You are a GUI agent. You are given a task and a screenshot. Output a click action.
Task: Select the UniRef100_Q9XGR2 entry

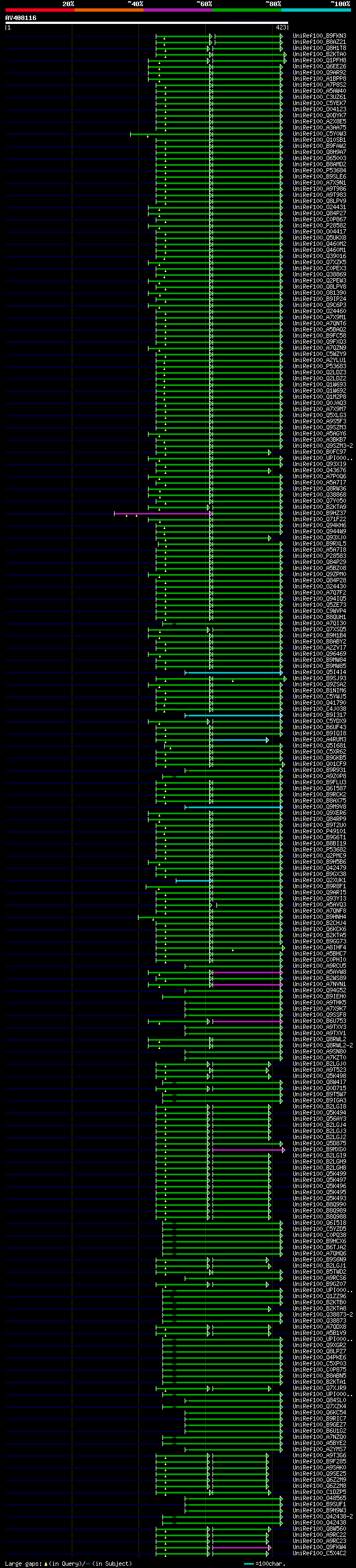tap(319, 1344)
